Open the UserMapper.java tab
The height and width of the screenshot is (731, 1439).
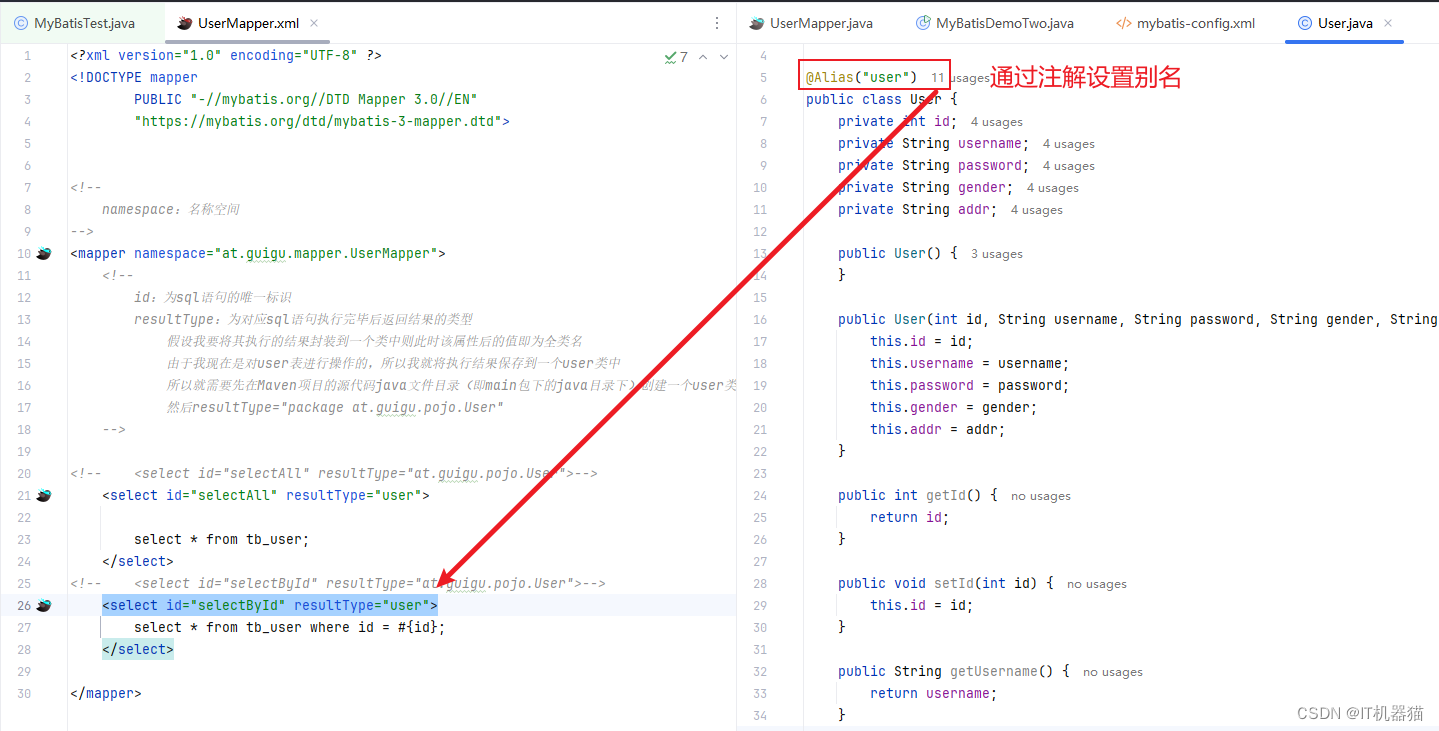click(x=821, y=23)
